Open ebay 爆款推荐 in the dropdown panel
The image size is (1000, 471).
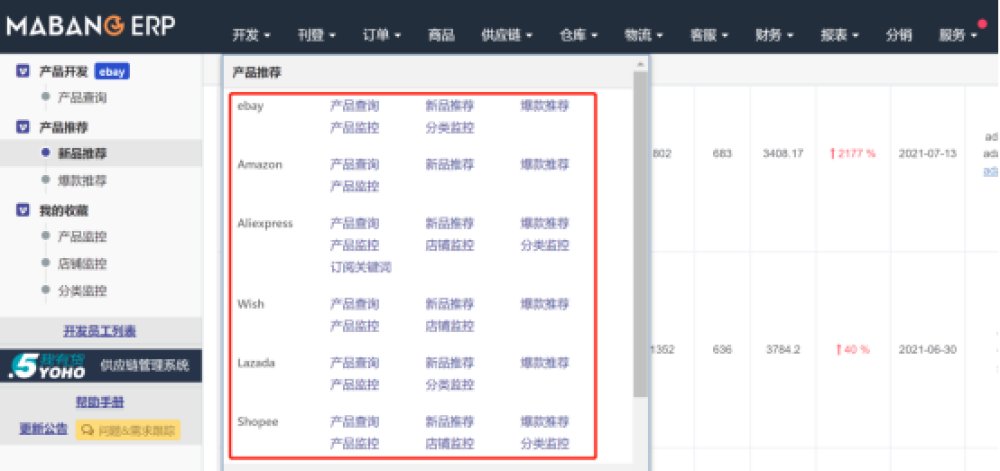pyautogui.click(x=545, y=106)
